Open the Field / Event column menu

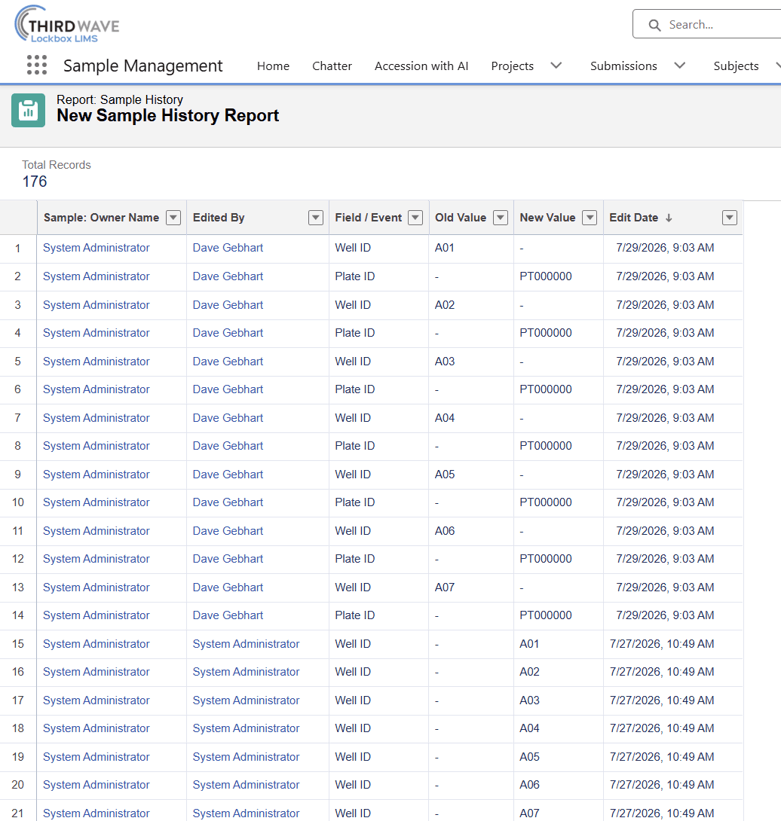(x=415, y=218)
